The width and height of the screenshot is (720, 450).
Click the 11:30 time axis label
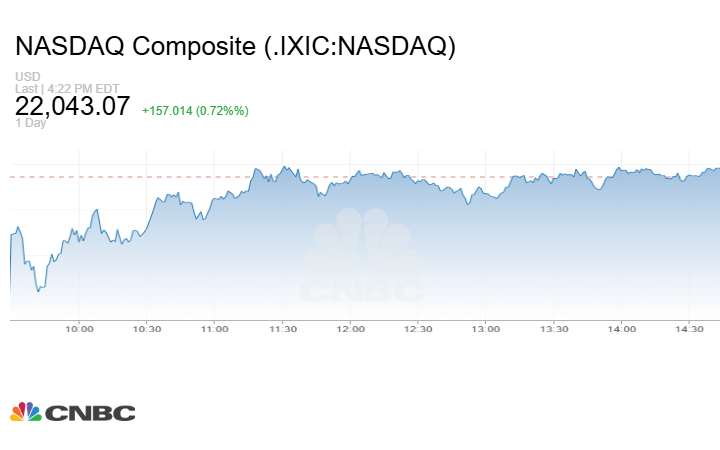[282, 329]
